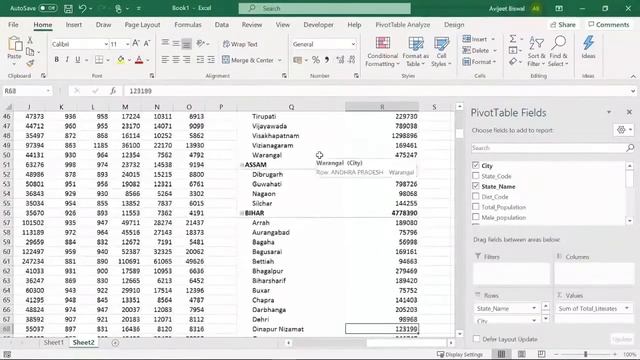Collapse the BIHAR group in pivot table

click(x=242, y=213)
